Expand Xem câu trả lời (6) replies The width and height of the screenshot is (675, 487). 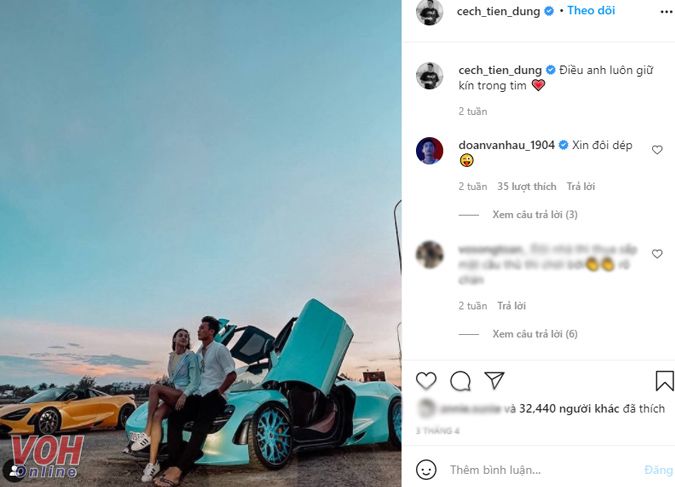point(535,334)
